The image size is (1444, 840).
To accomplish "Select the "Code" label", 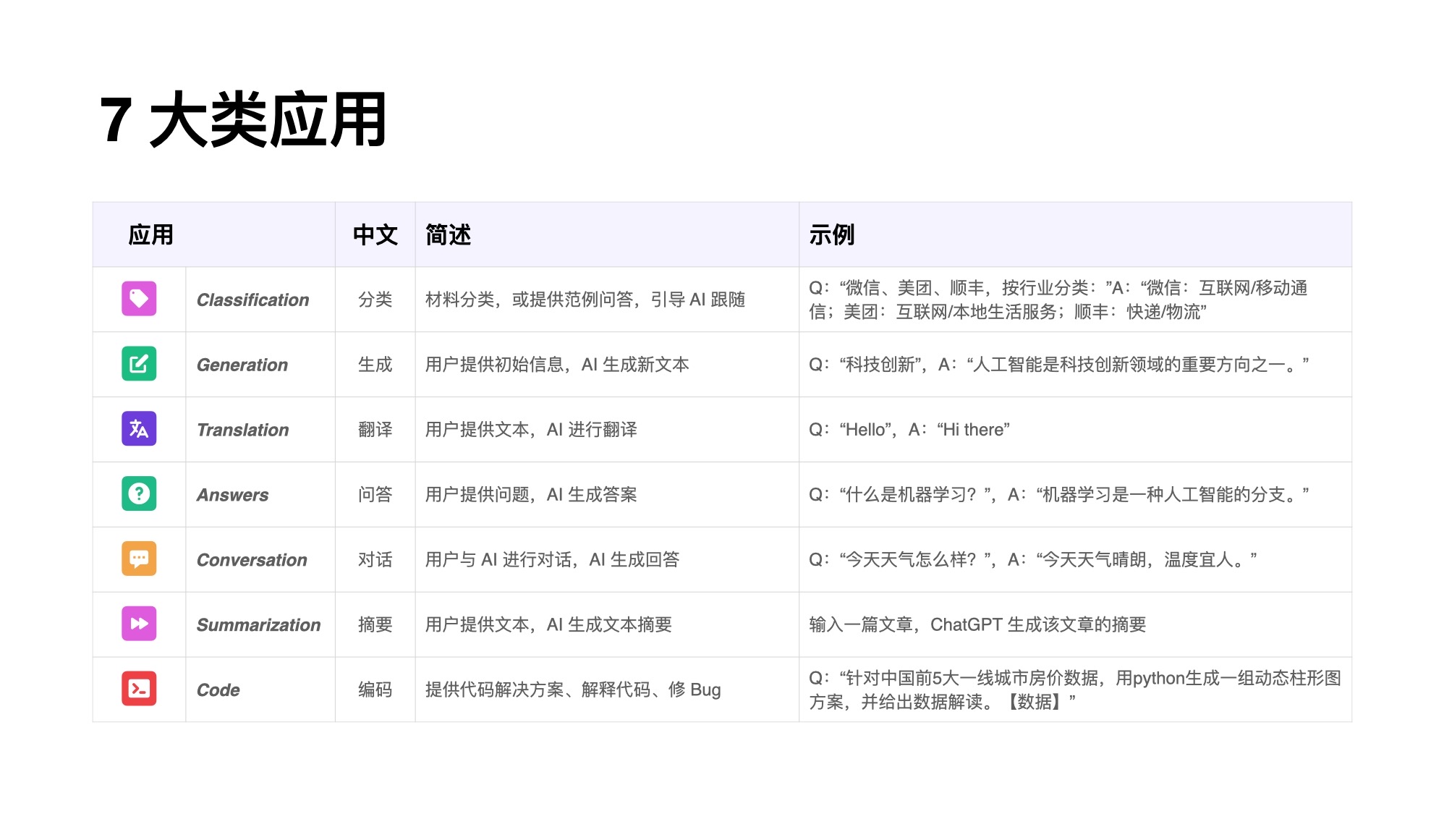I will (x=218, y=690).
